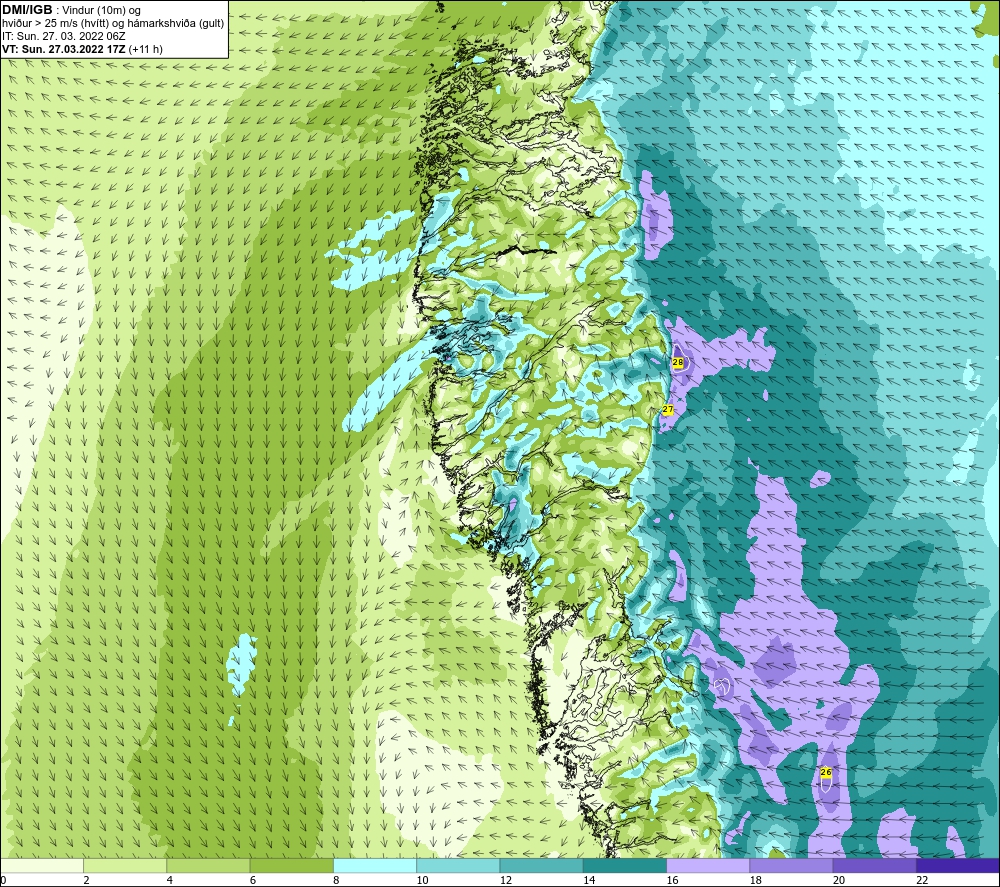Click the legend scale value 22
This screenshot has width=1000, height=887.
coord(922,880)
